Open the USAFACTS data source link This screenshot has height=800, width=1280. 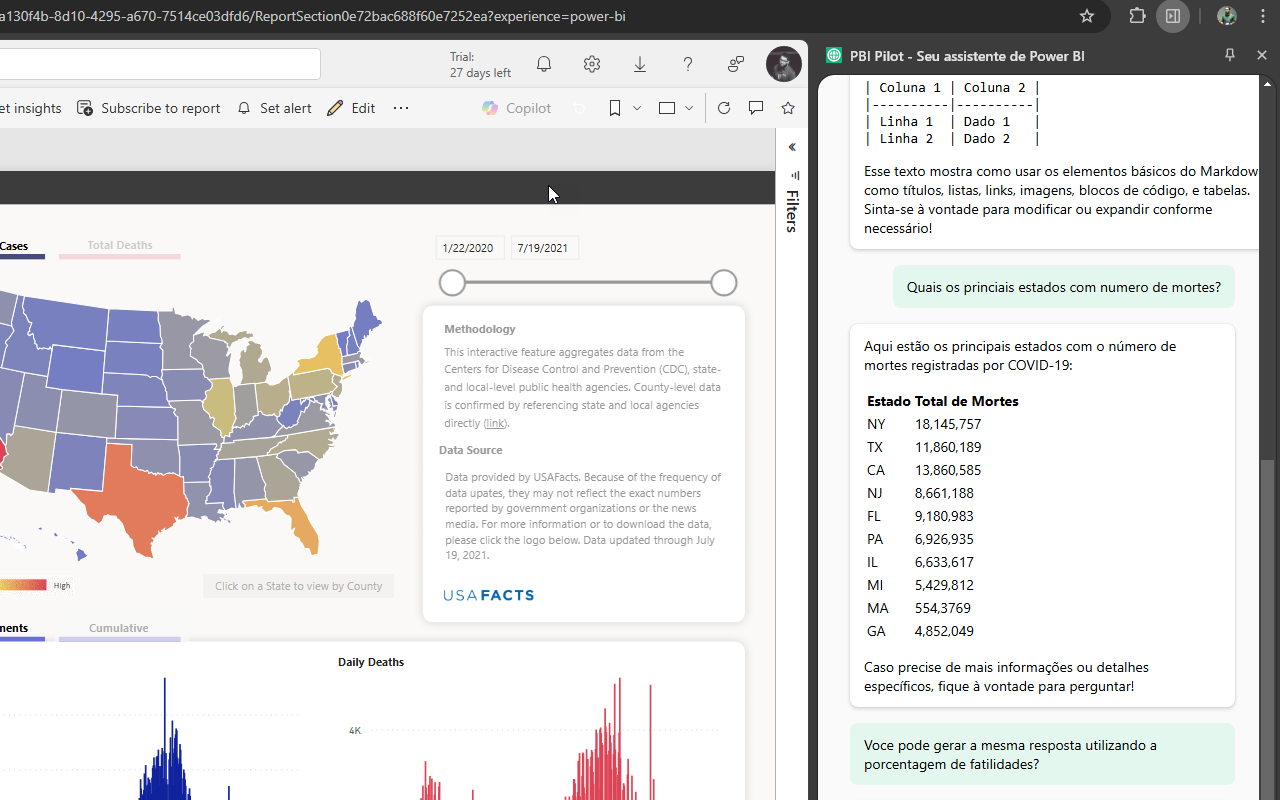(488, 594)
